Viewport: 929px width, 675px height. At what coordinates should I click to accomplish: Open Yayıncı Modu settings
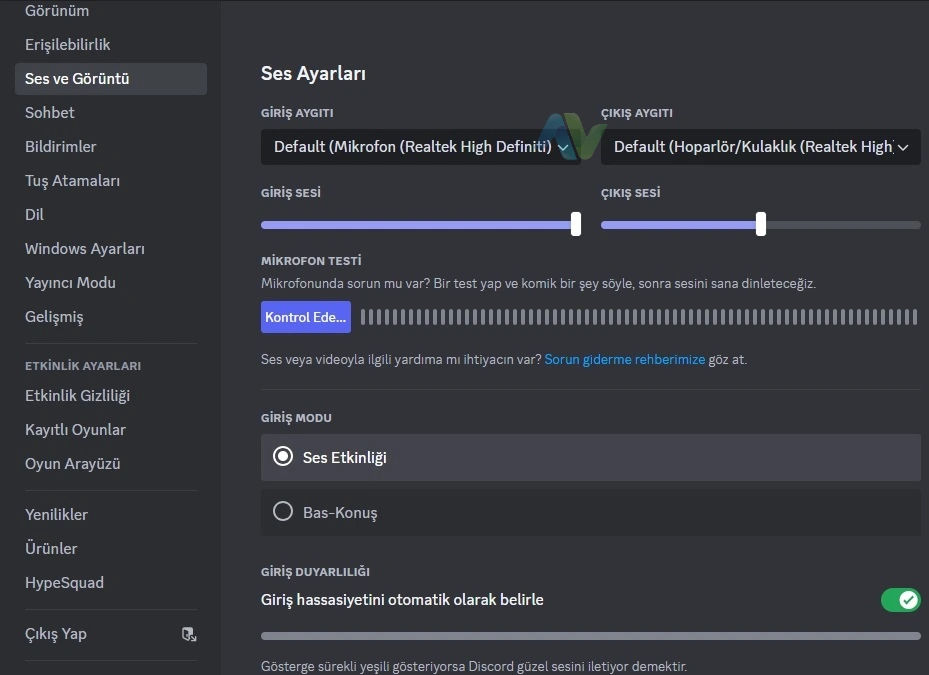click(x=70, y=283)
